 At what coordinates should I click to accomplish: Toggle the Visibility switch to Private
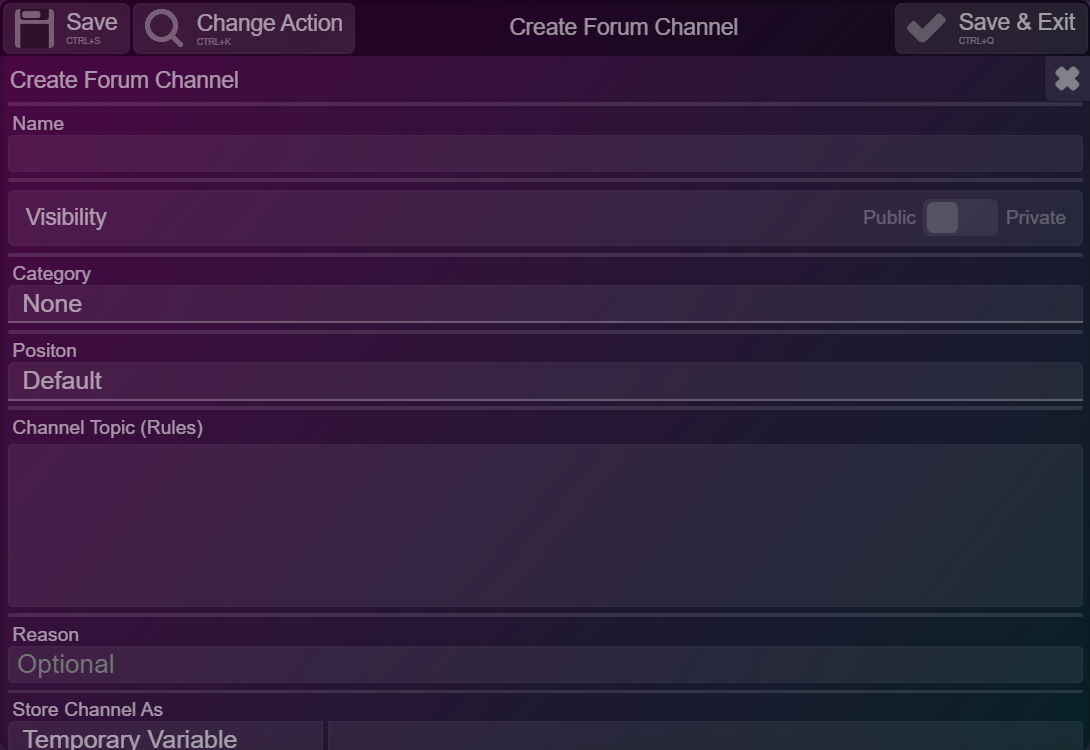point(960,218)
